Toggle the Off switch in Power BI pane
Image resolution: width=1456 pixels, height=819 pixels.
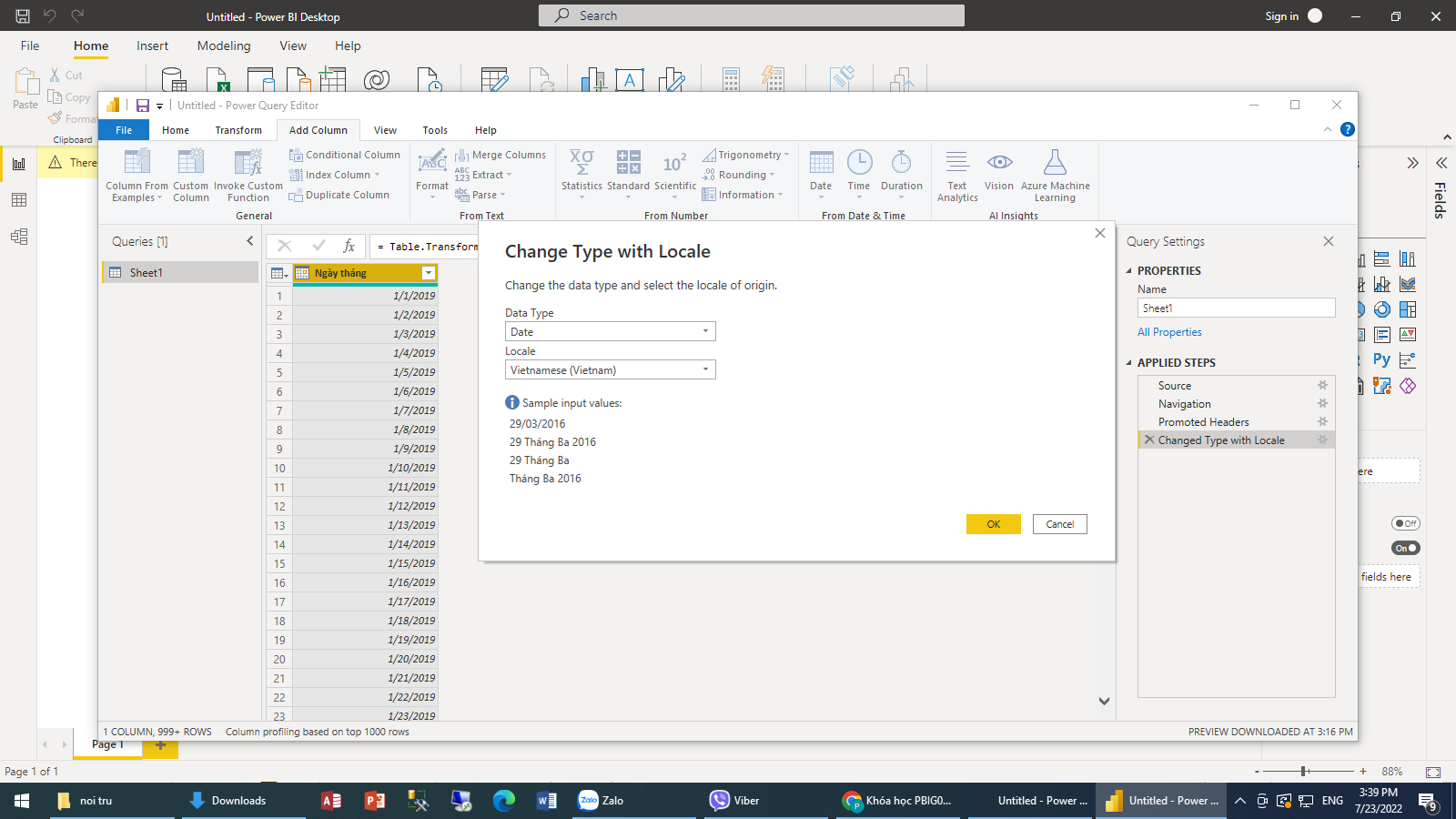(1406, 523)
